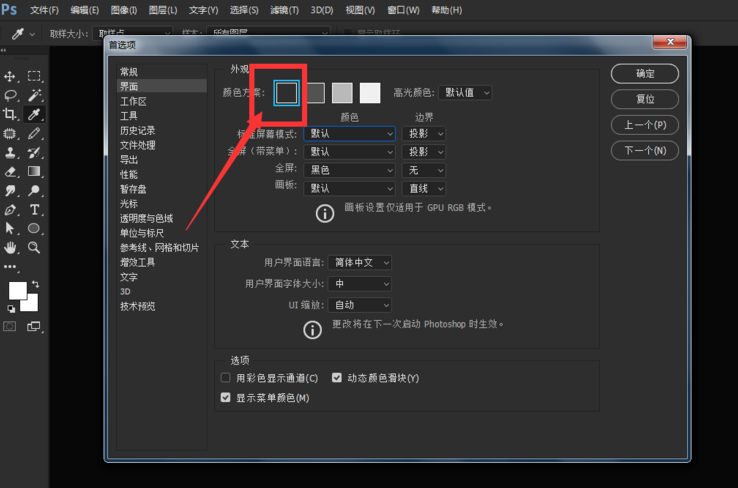Image resolution: width=738 pixels, height=488 pixels.
Task: Select the Rectangular Marquee tool
Action: (34, 76)
